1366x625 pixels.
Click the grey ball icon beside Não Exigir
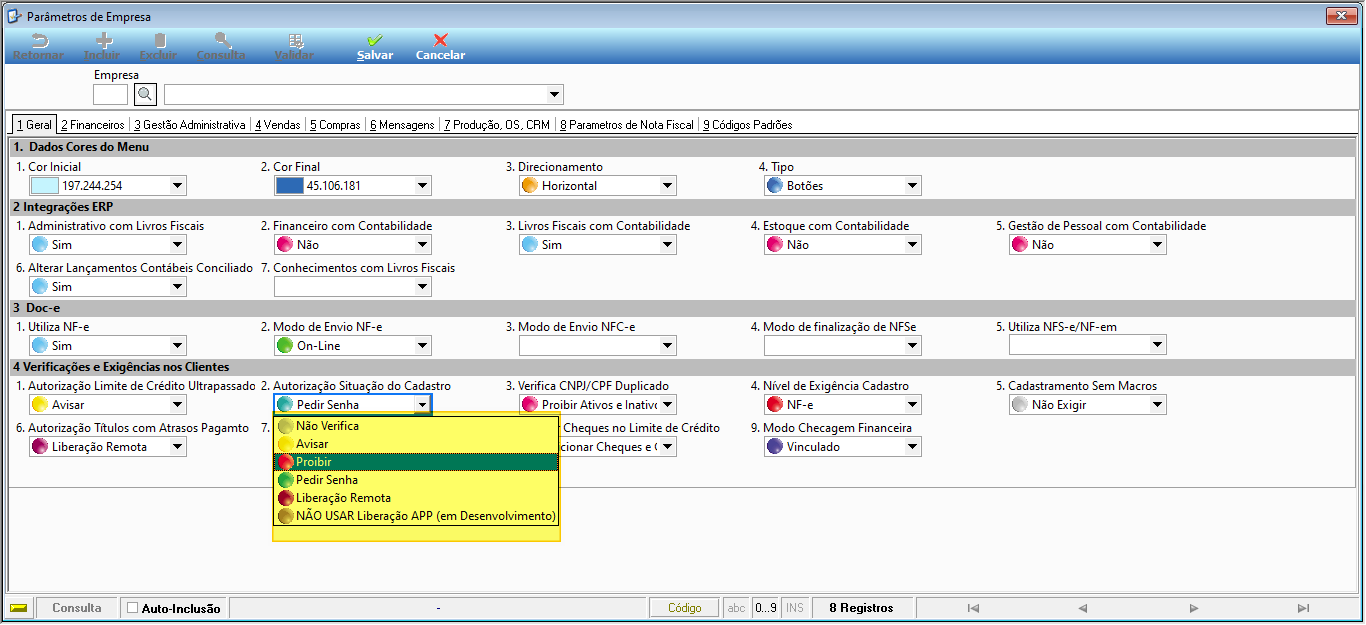tap(1020, 405)
